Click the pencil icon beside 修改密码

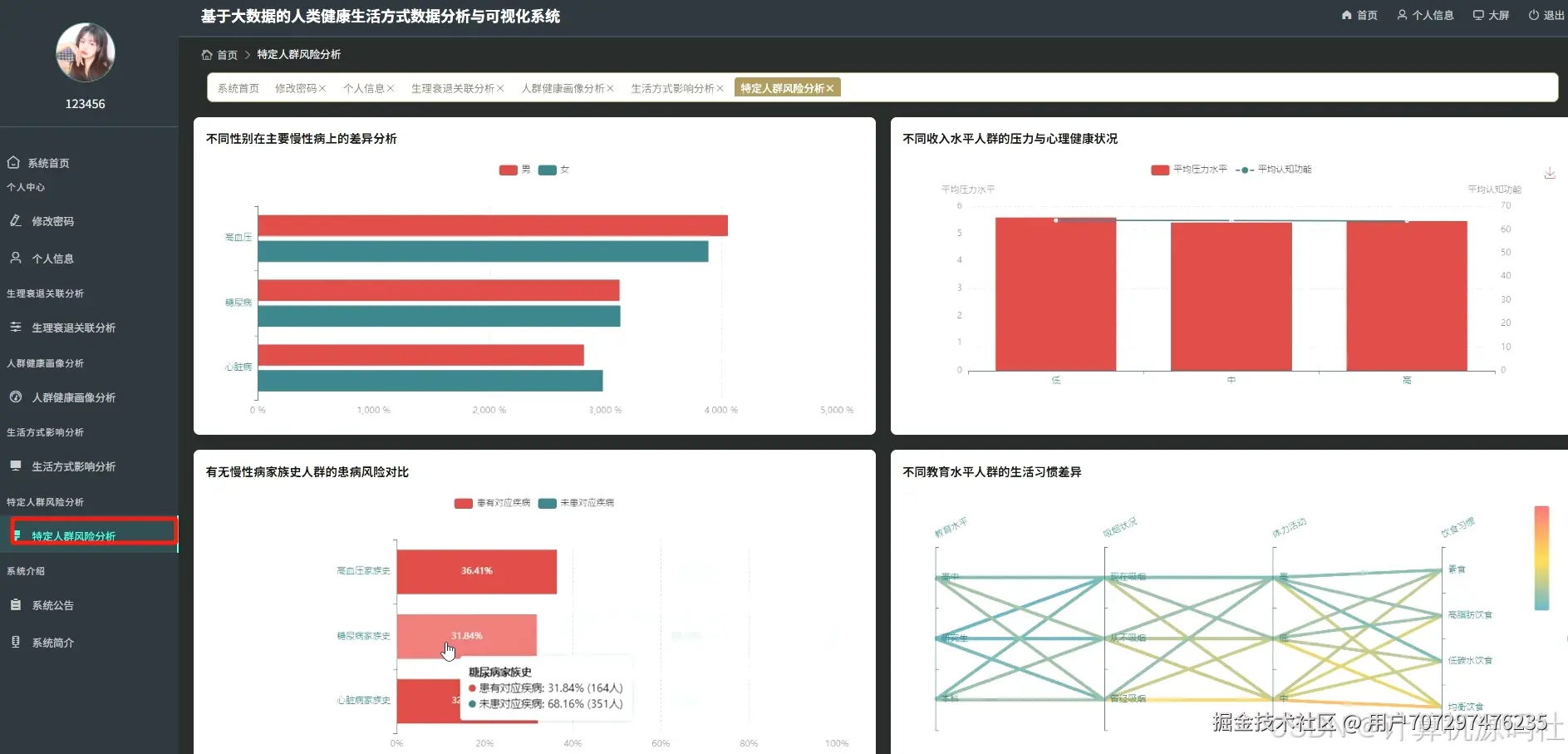point(15,220)
